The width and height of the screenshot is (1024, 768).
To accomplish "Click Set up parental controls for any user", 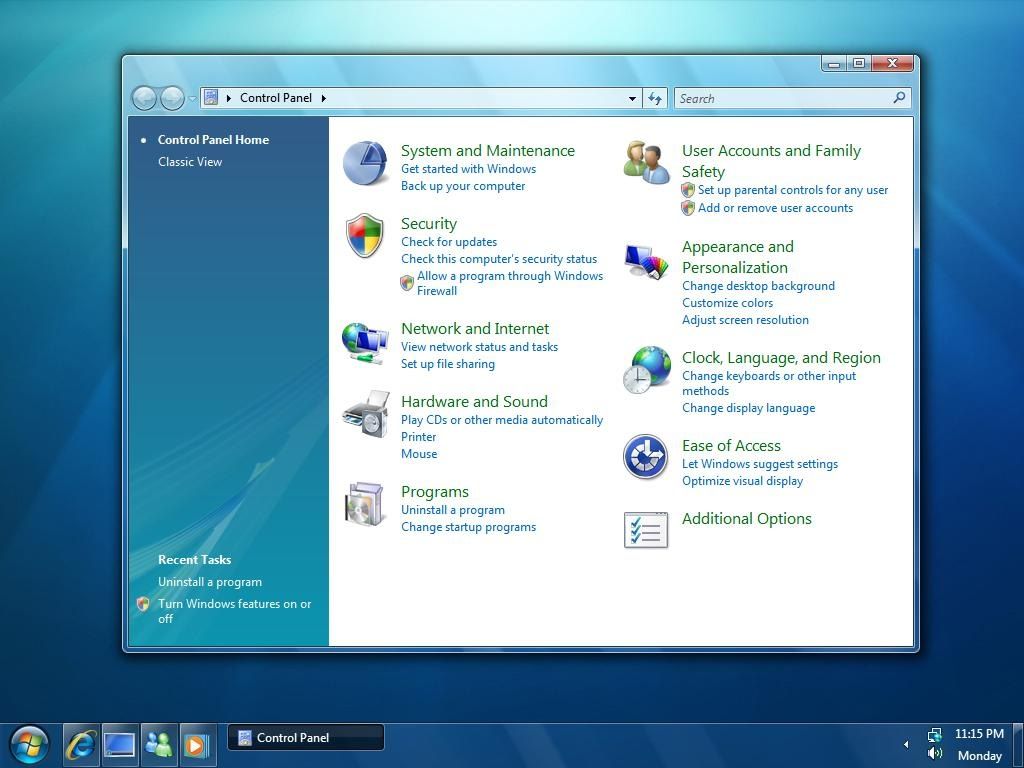I will coord(793,190).
